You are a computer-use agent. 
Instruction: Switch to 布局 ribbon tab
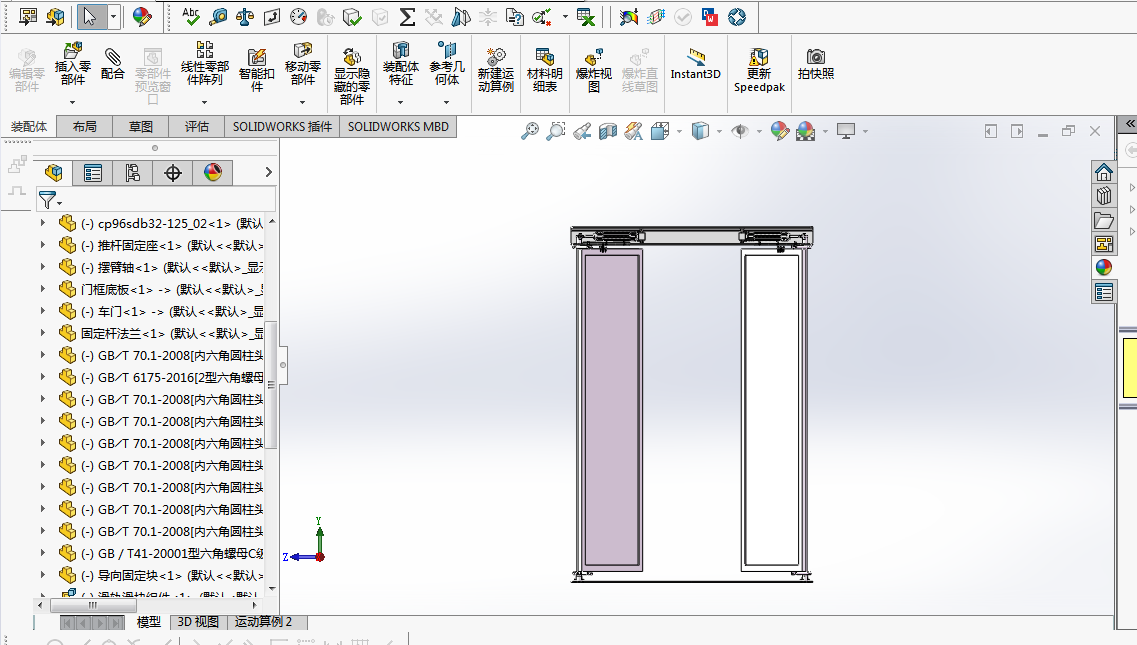point(84,127)
